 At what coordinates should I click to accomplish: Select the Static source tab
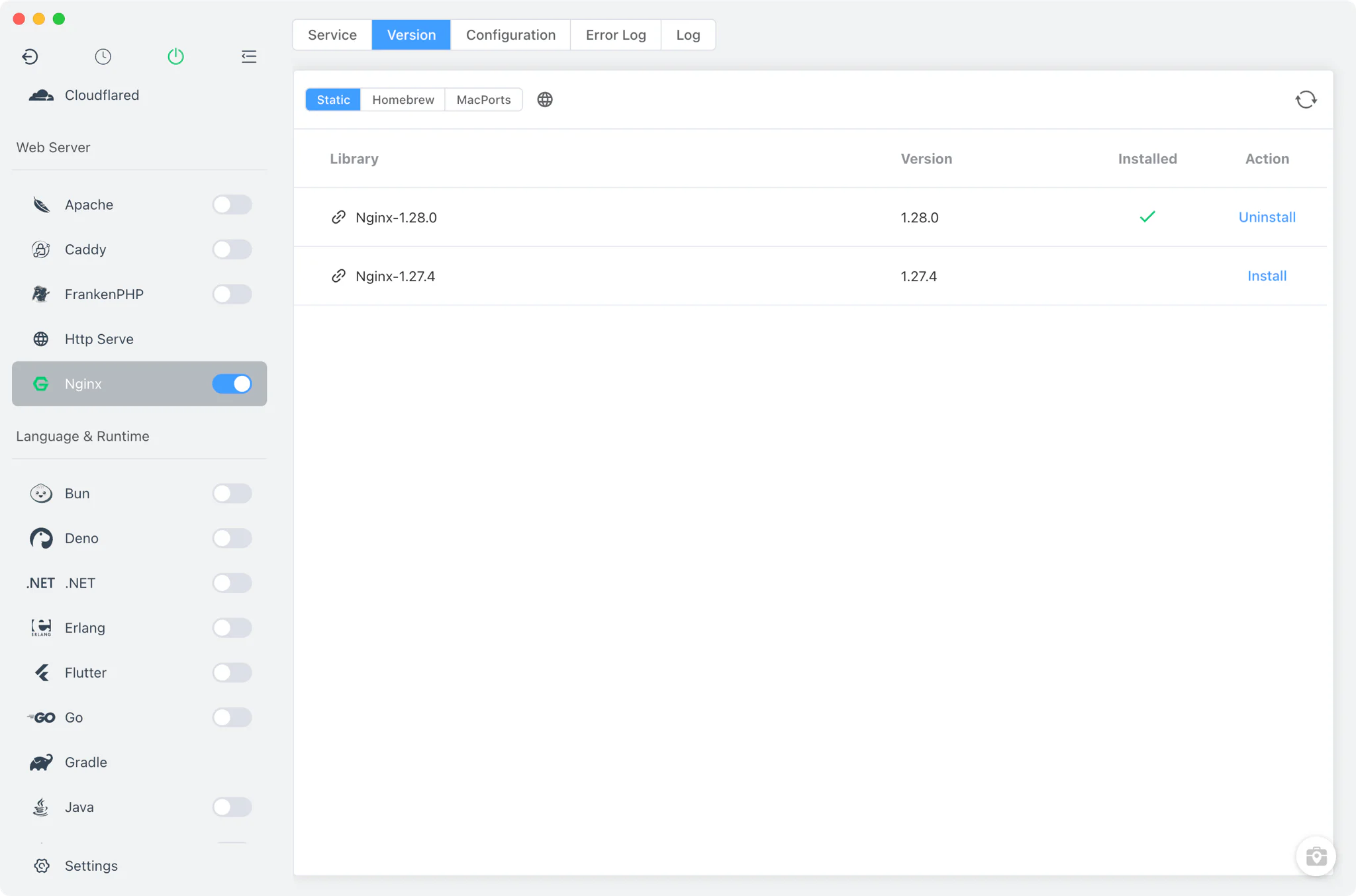click(x=333, y=100)
